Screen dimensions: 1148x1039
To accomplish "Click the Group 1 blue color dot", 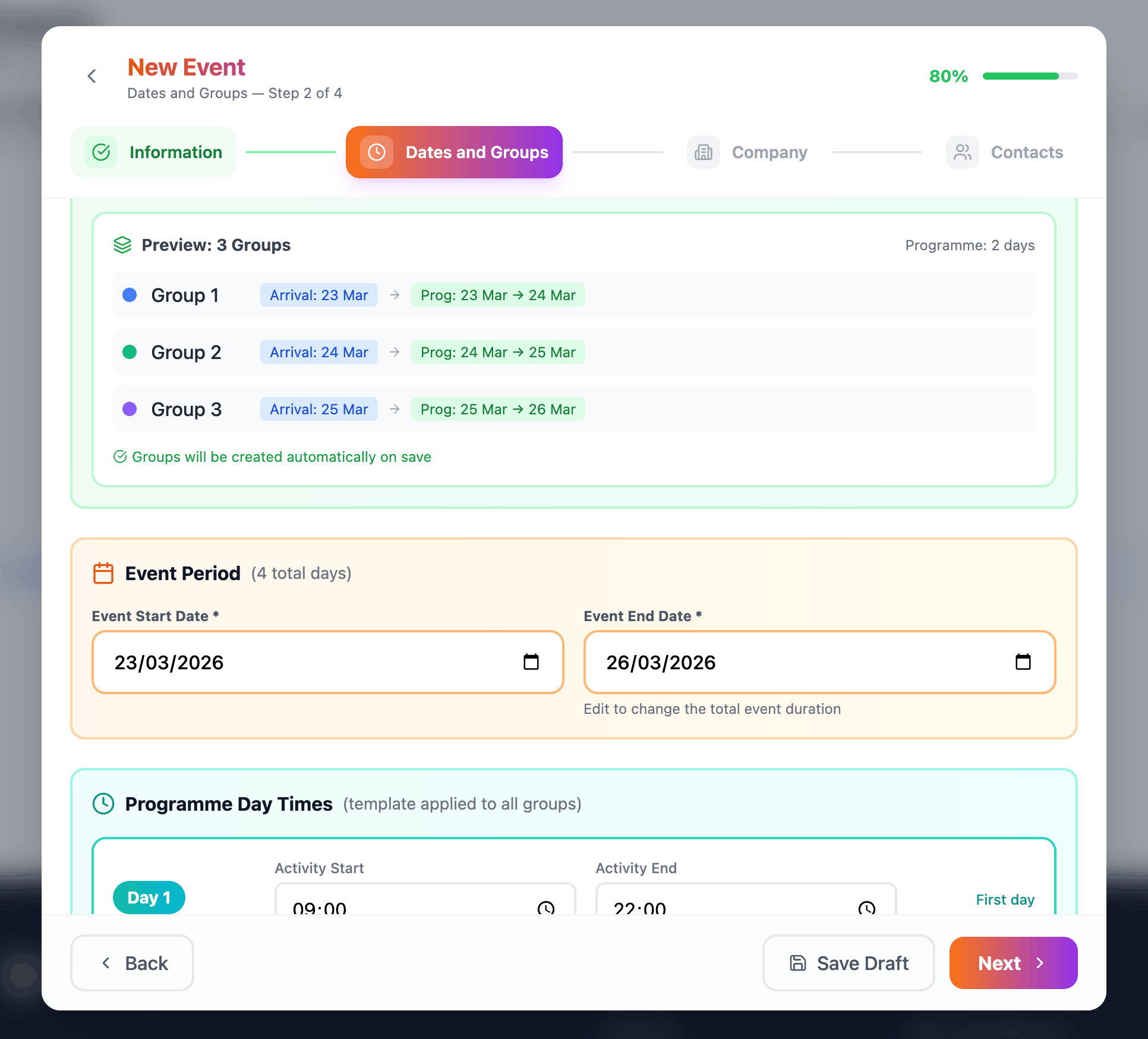I will click(130, 295).
